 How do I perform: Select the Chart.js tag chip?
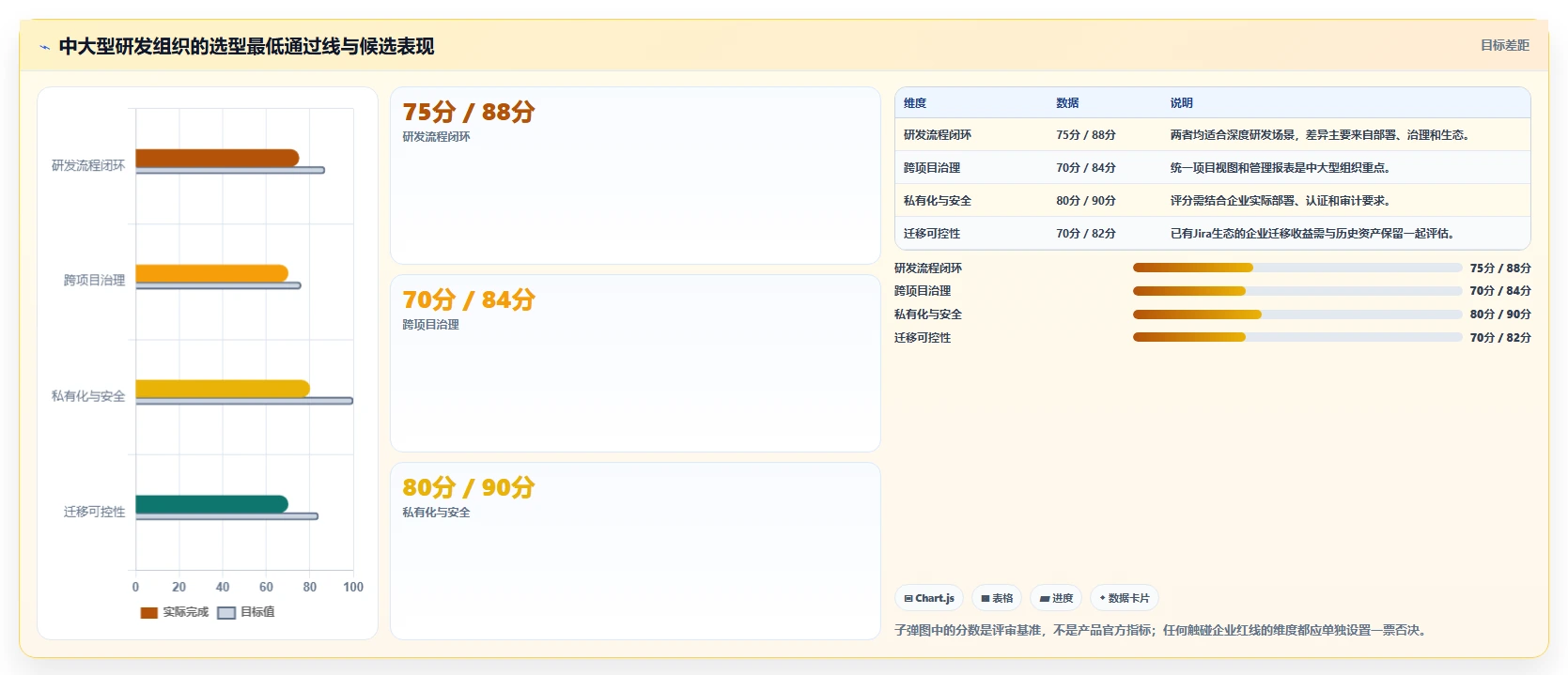pyautogui.click(x=929, y=598)
